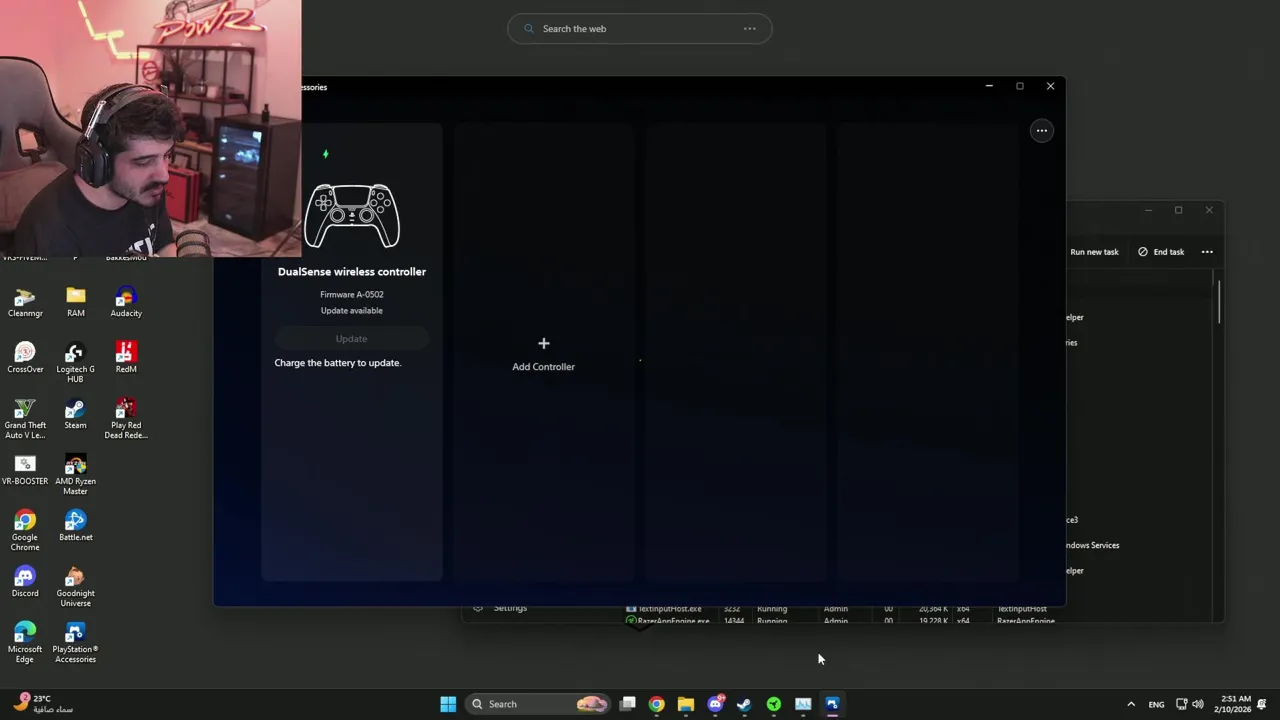
Task: Click the greyed-out Update button
Action: point(351,339)
